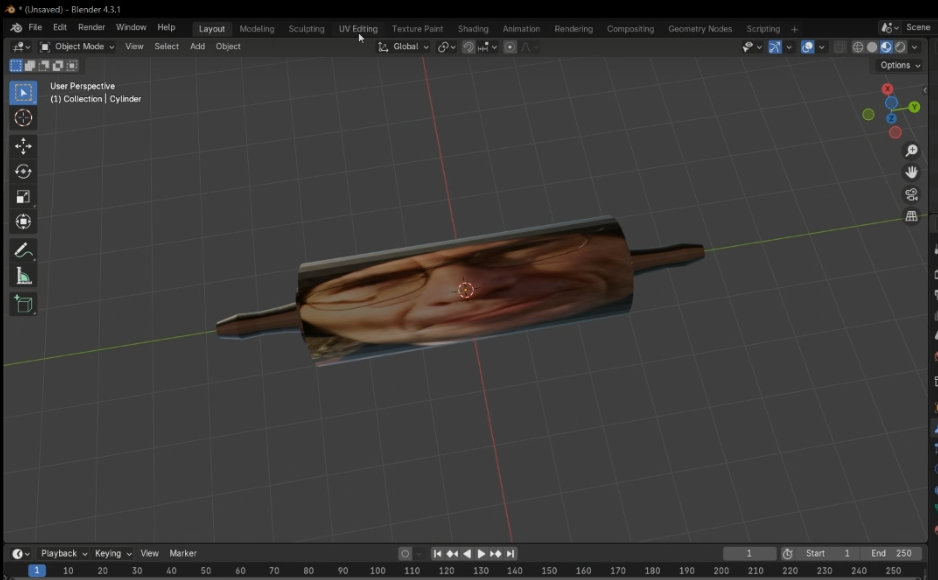Select the Scale tool

tap(23, 197)
